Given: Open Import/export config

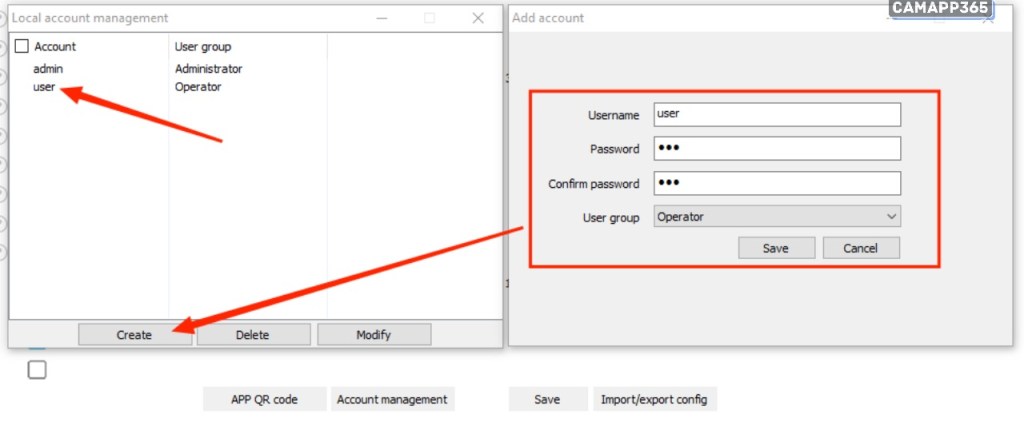Looking at the screenshot, I should click(x=654, y=399).
